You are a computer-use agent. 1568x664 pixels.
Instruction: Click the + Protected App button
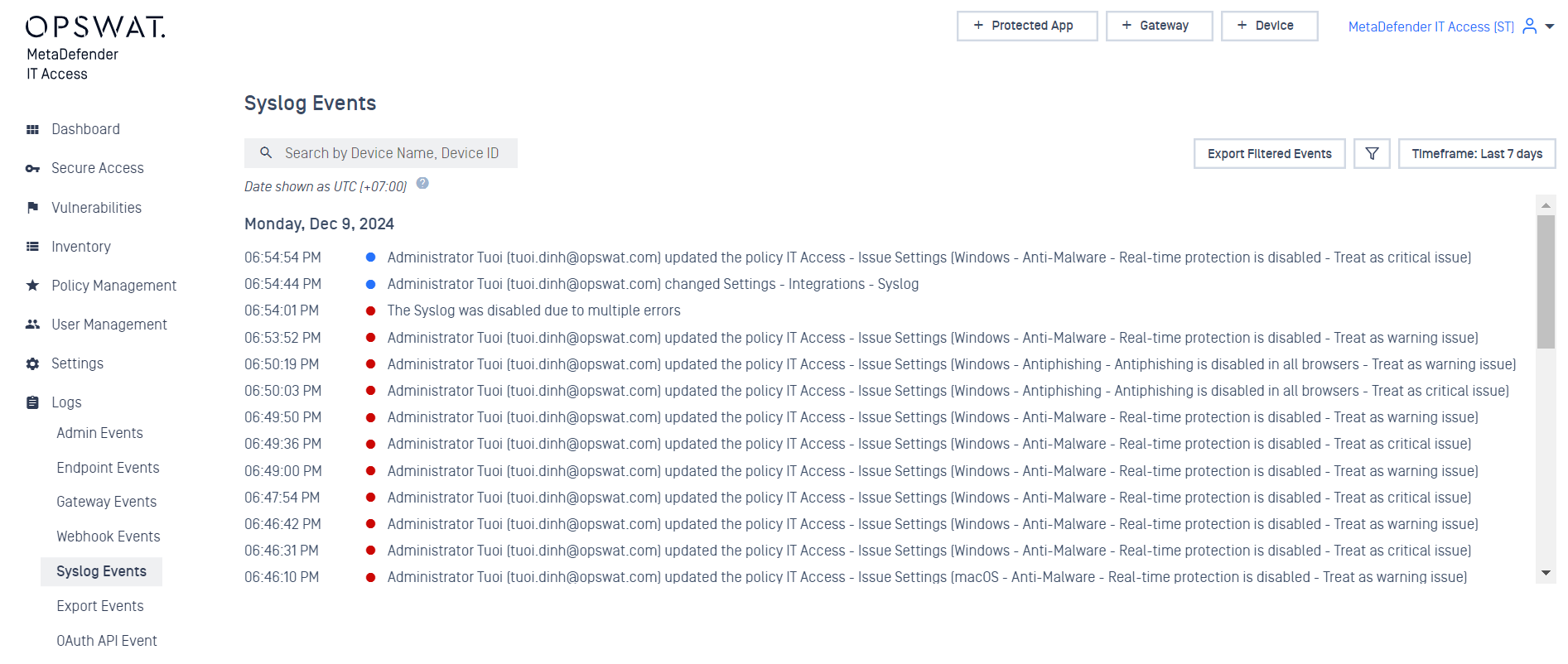pyautogui.click(x=1027, y=26)
